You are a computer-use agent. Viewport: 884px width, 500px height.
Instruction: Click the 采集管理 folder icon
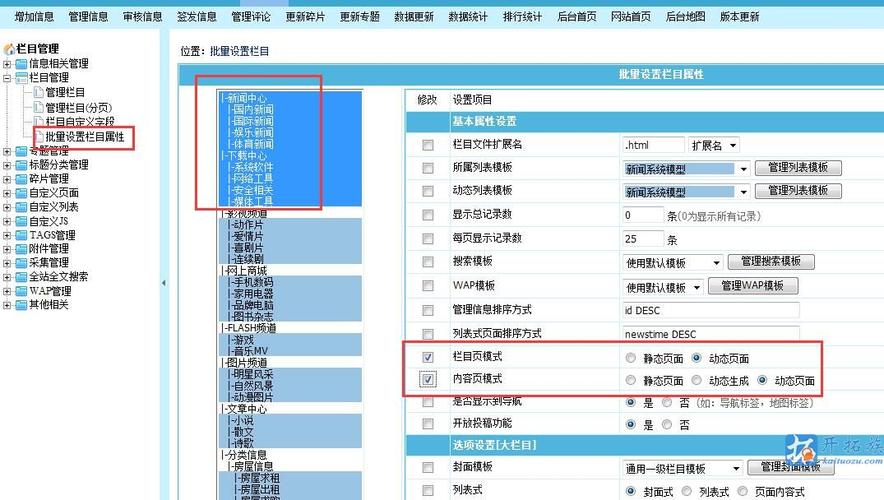point(21,263)
